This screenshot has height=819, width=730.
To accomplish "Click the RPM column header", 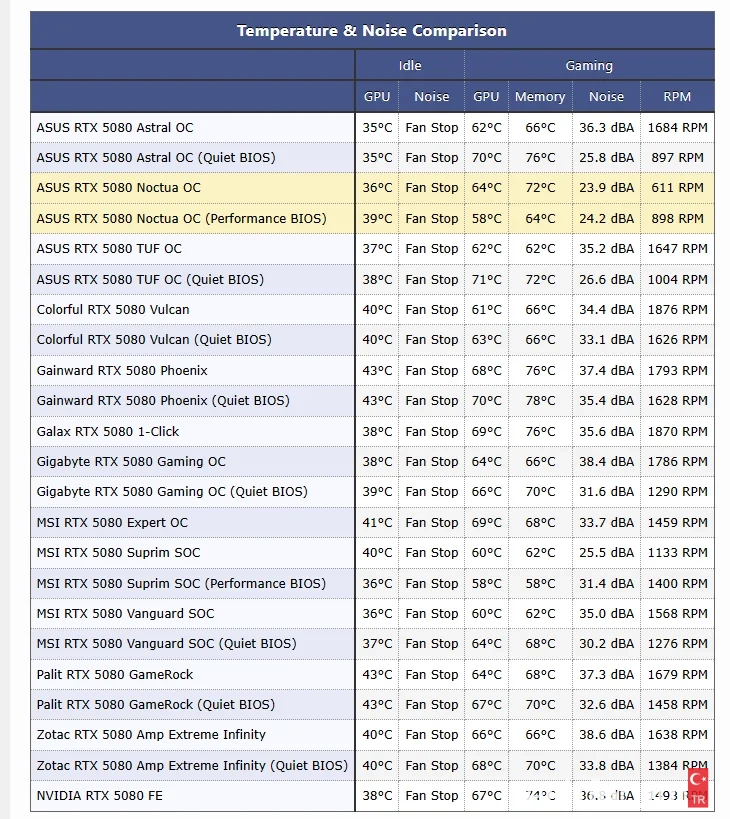I will tap(677, 97).
